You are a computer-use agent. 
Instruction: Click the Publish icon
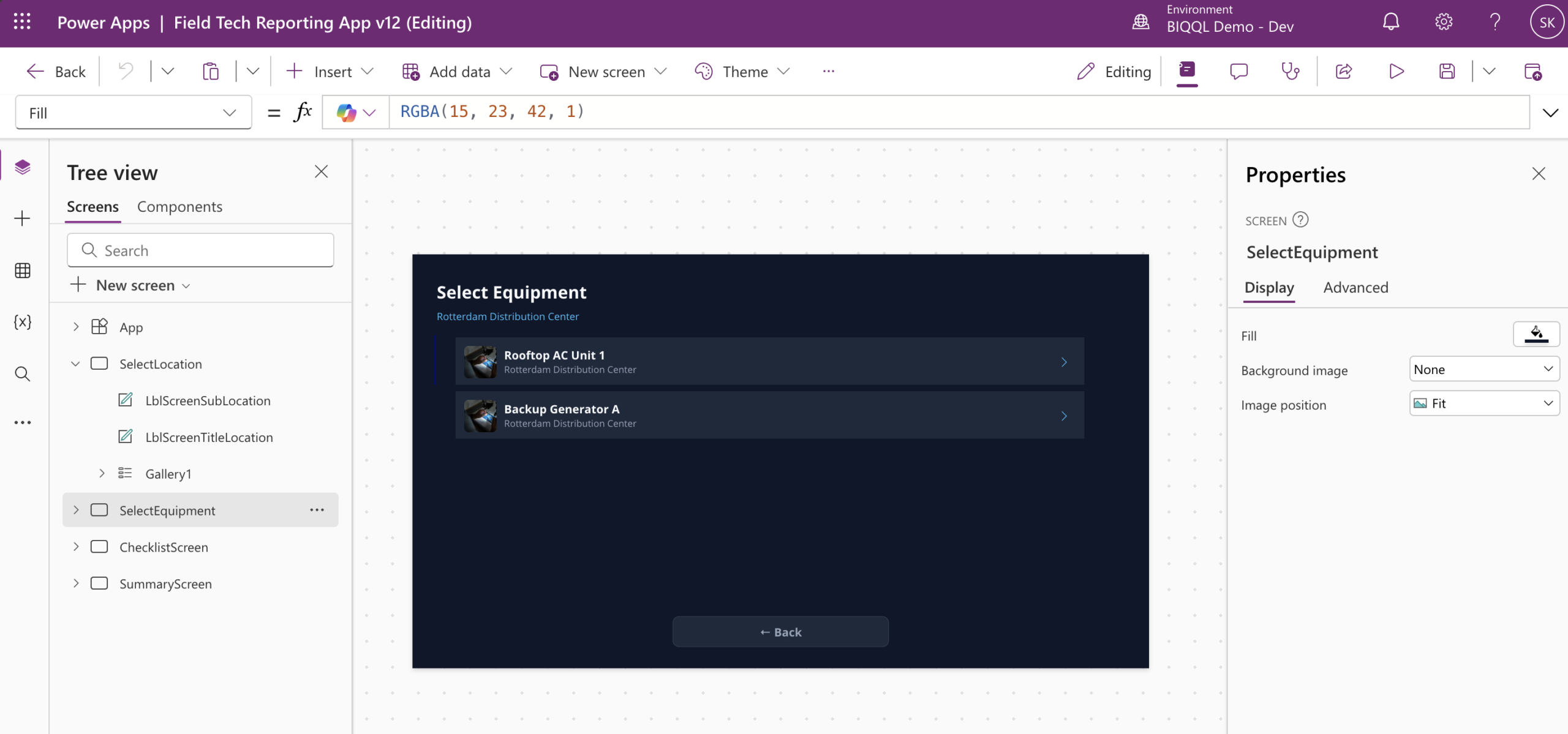pyautogui.click(x=1533, y=72)
